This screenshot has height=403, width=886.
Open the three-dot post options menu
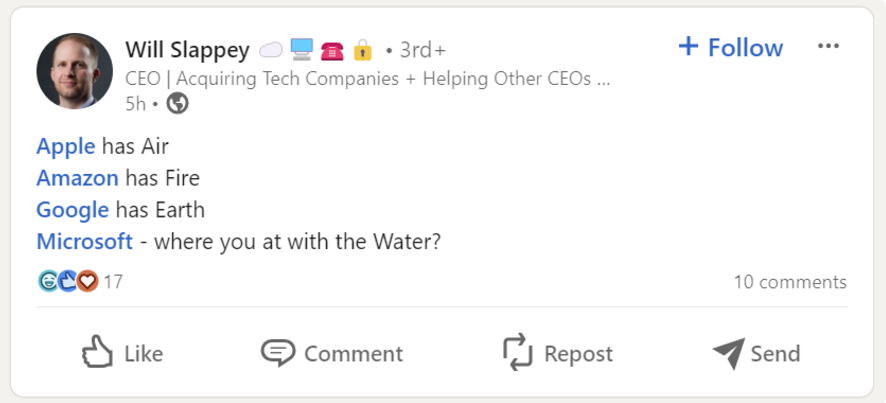(x=828, y=47)
